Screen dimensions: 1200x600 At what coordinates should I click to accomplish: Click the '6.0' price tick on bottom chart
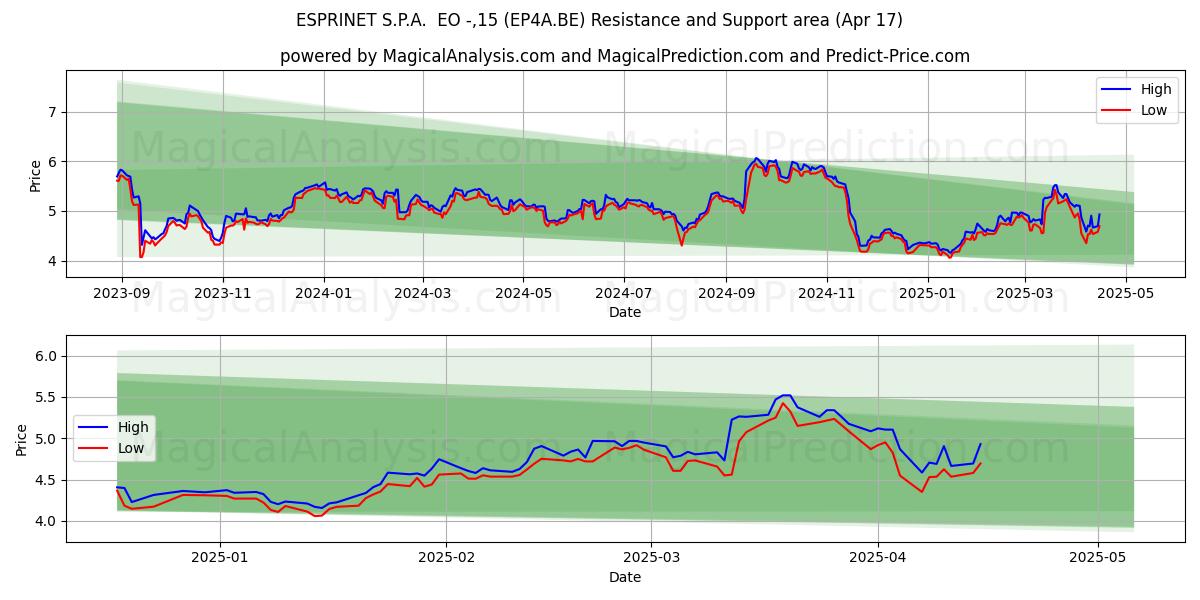click(47, 356)
